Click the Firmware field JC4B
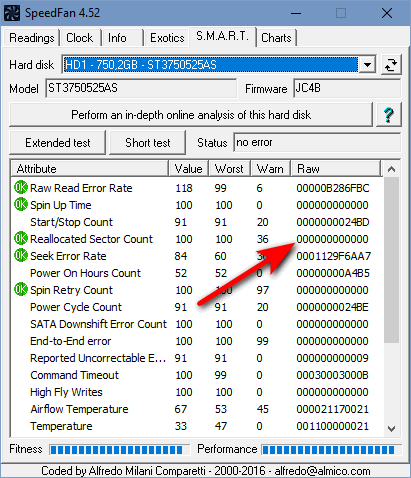This screenshot has width=411, height=478. [x=347, y=88]
